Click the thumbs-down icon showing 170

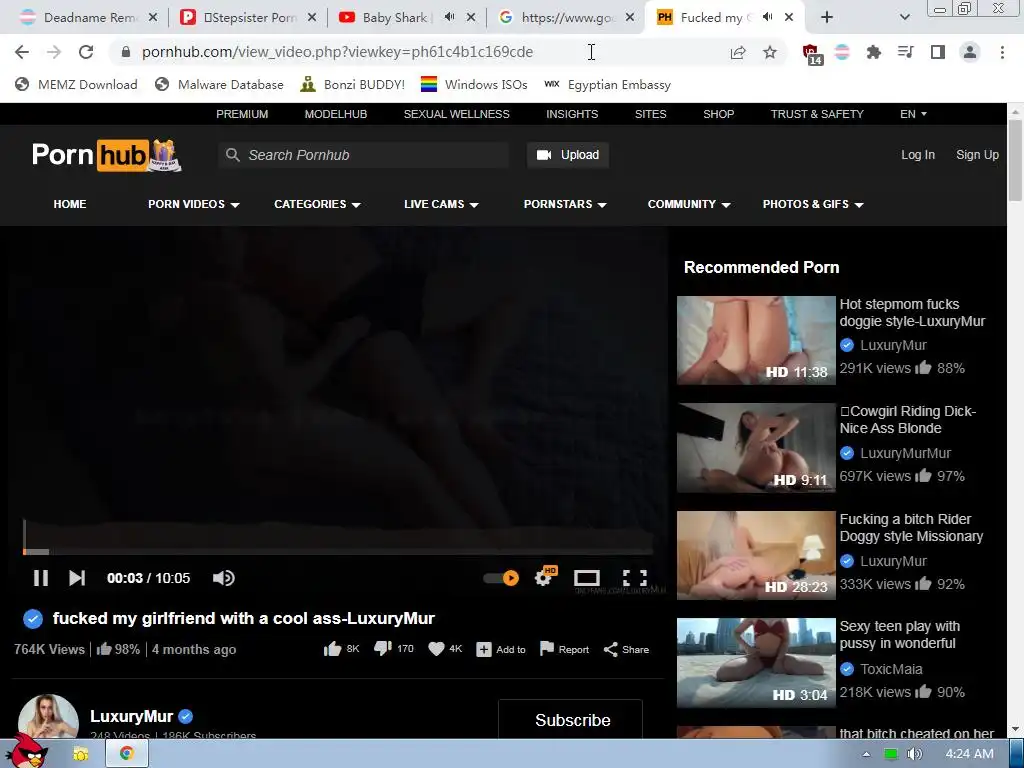pos(383,649)
